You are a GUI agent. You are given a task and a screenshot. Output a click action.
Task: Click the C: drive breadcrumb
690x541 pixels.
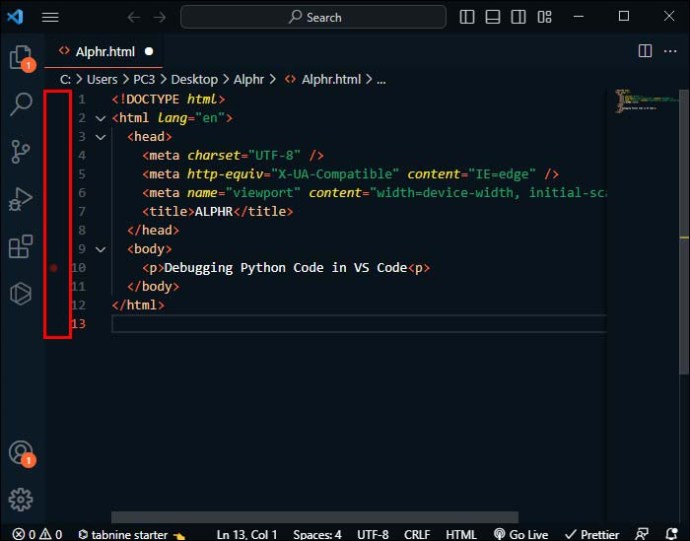(66, 80)
